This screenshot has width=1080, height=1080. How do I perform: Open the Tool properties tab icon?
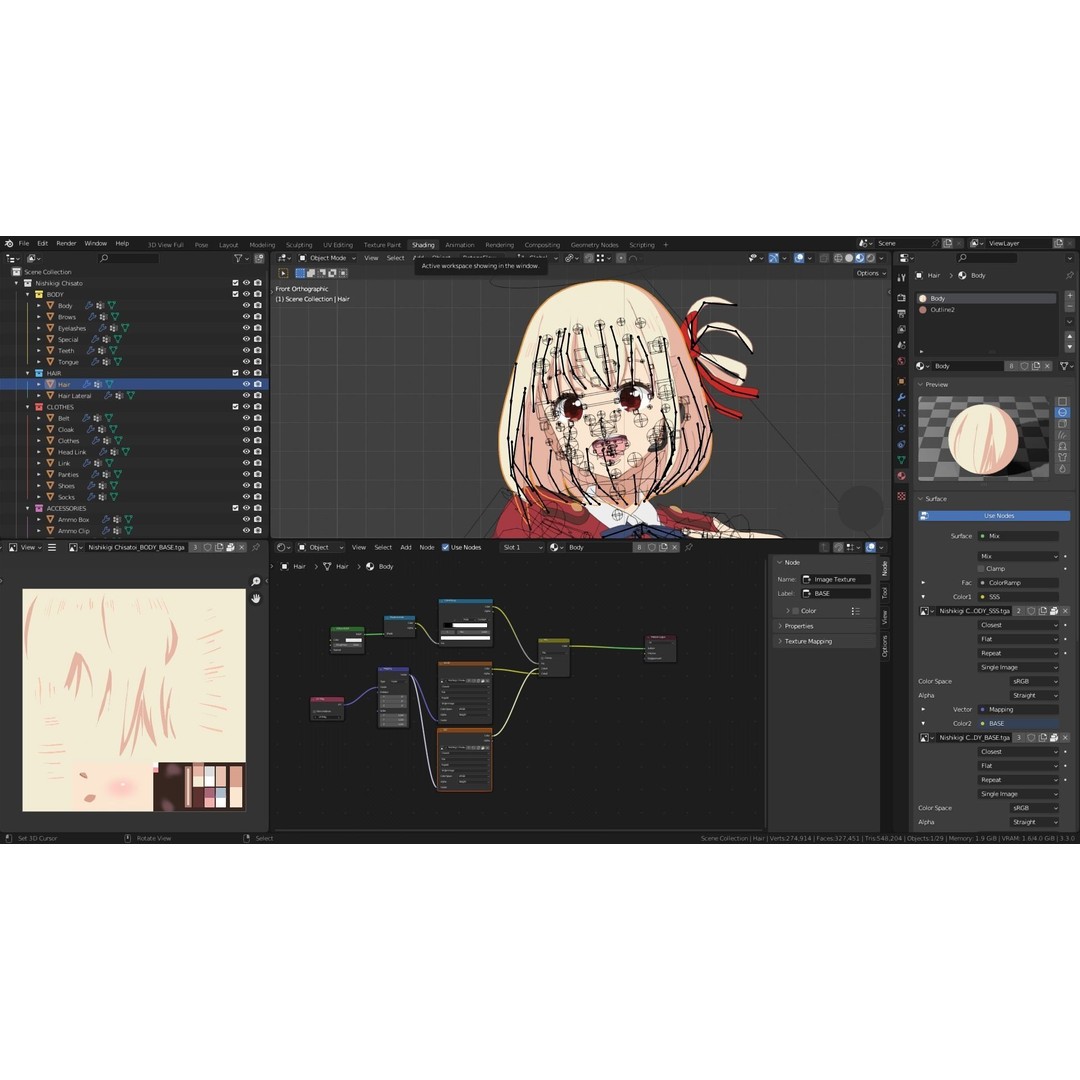coord(901,278)
